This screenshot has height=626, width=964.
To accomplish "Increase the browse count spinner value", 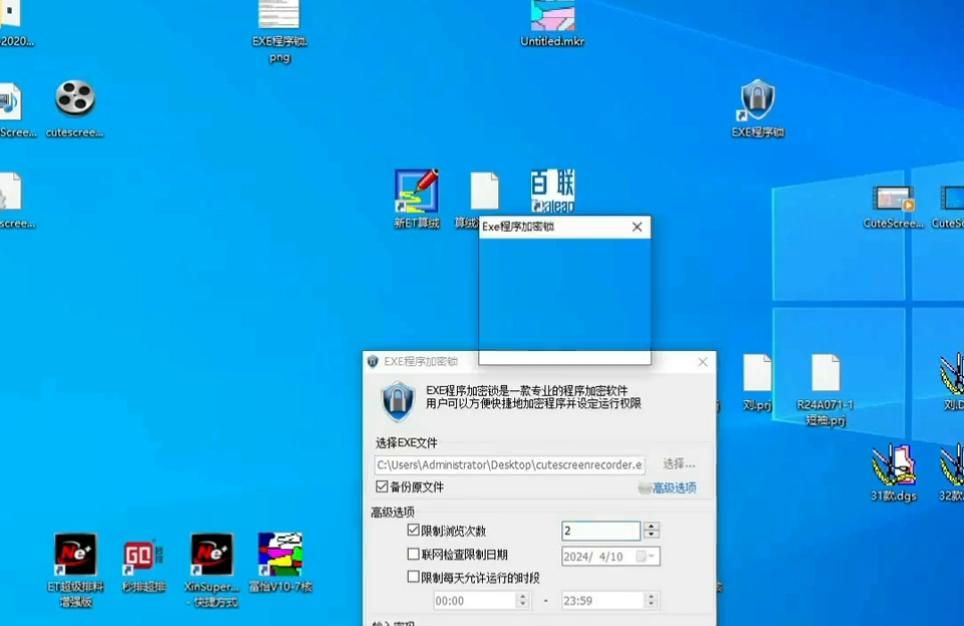I will click(651, 526).
